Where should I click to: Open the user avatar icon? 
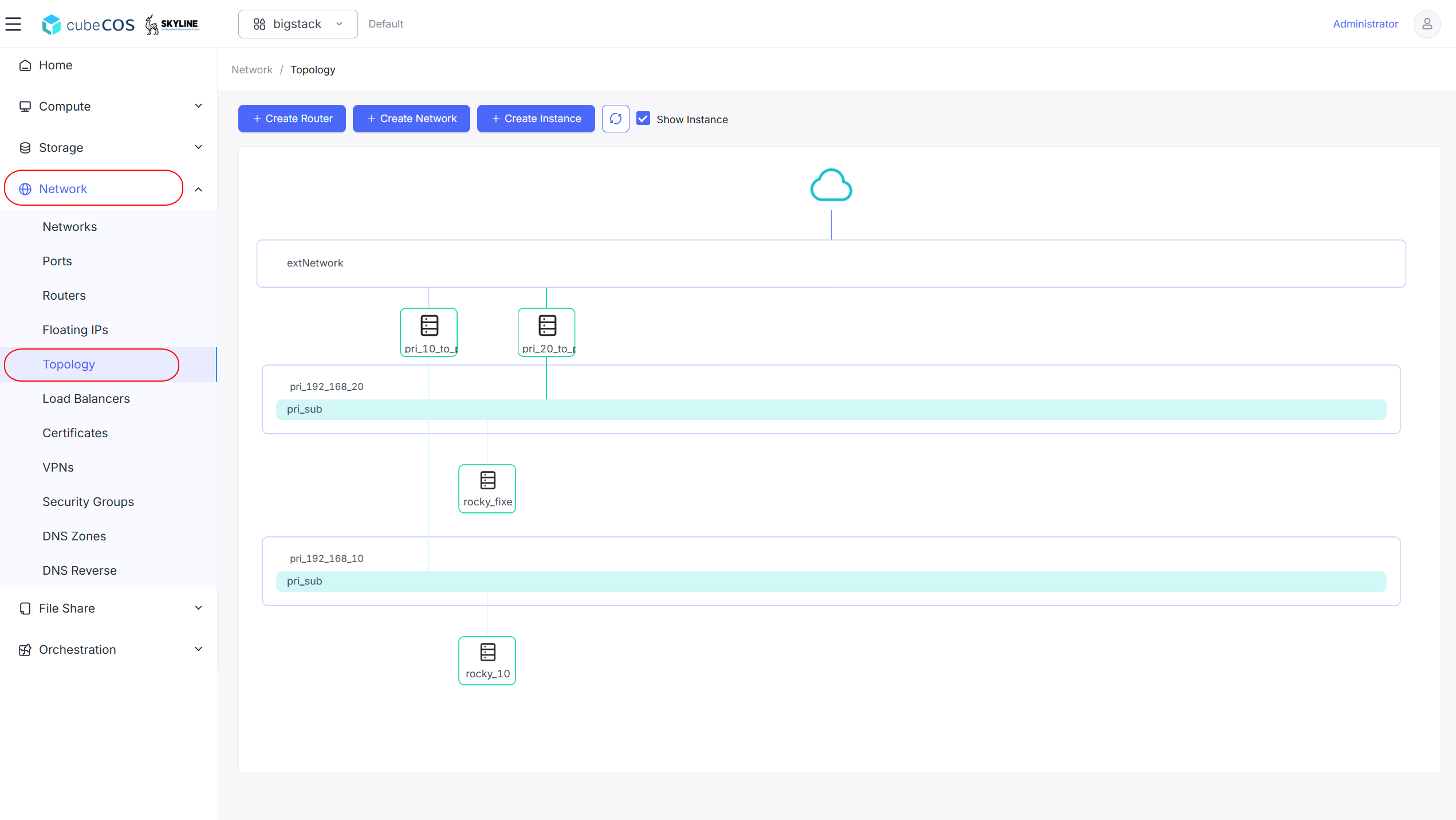[x=1427, y=24]
